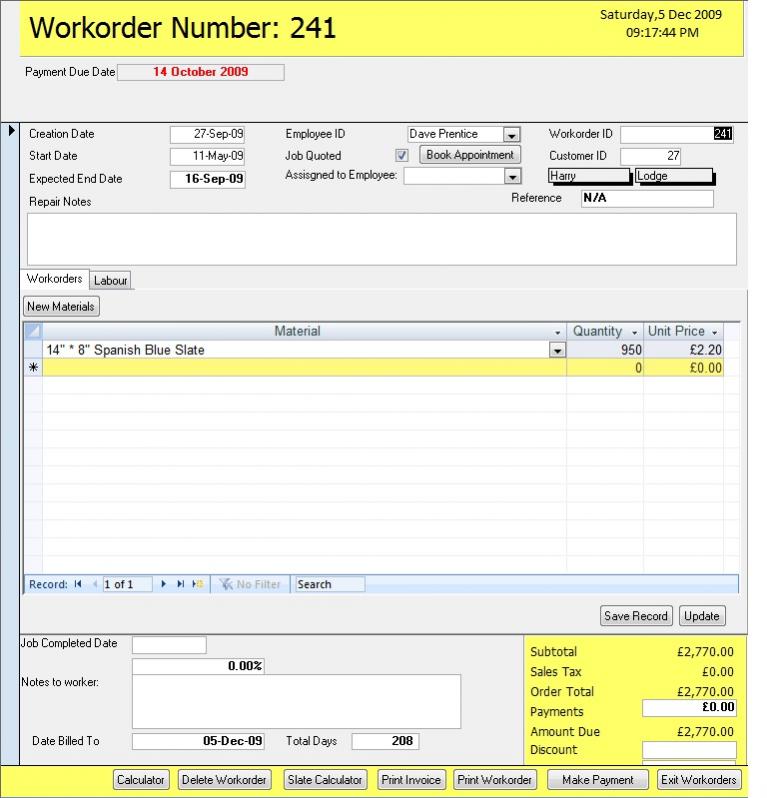Click Exit Workorders button

click(698, 780)
